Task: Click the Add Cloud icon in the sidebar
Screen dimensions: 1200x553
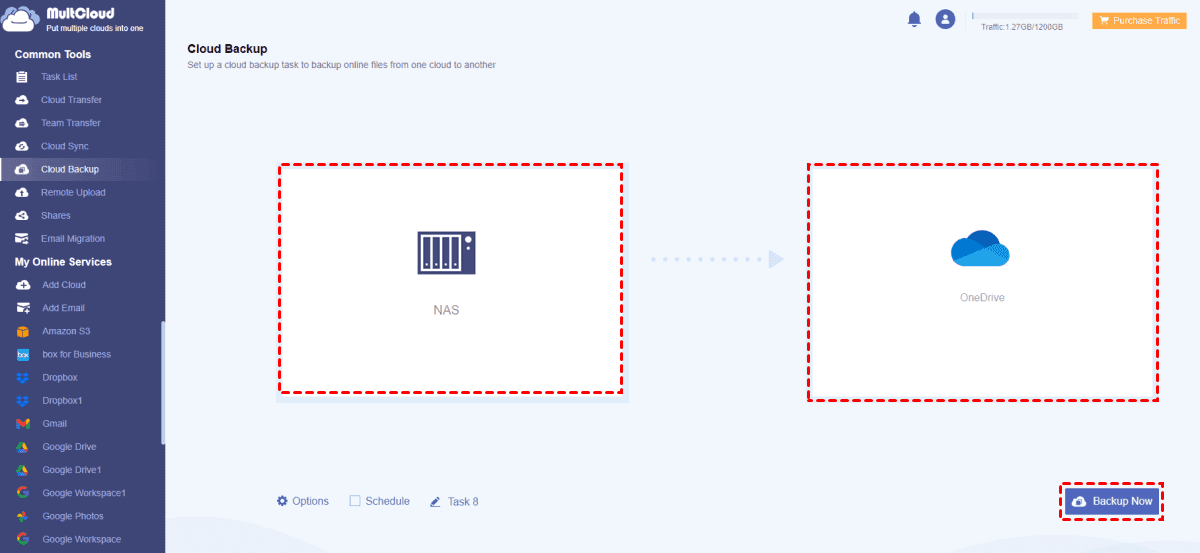Action: coord(23,285)
